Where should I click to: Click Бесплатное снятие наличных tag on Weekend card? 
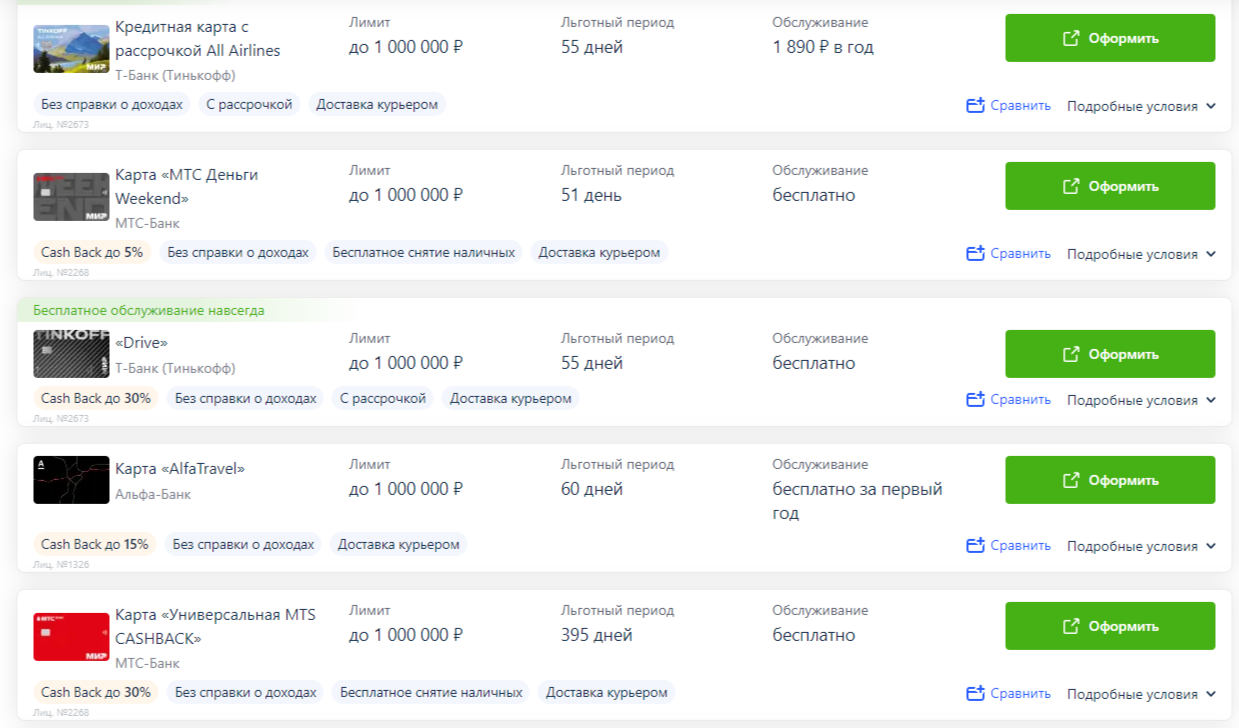[x=424, y=252]
